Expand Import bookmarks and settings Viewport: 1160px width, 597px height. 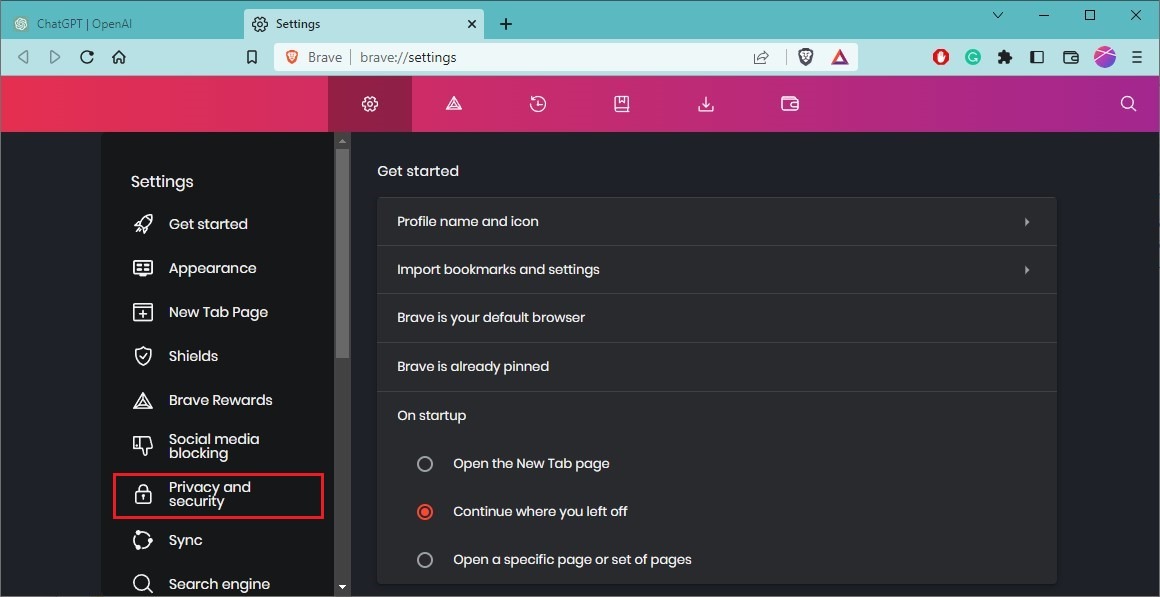pyautogui.click(x=716, y=269)
